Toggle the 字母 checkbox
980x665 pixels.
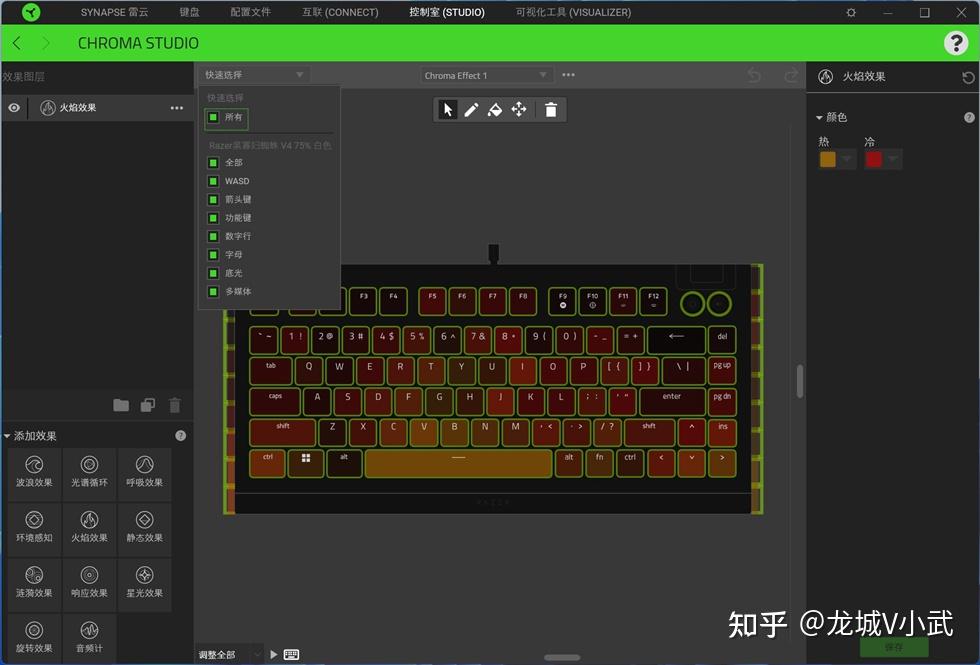tap(213, 255)
